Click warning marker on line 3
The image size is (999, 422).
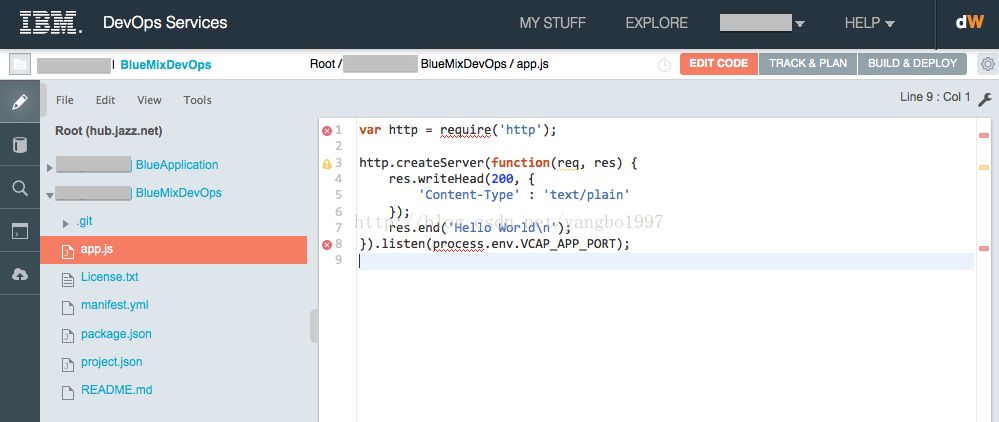[327, 164]
